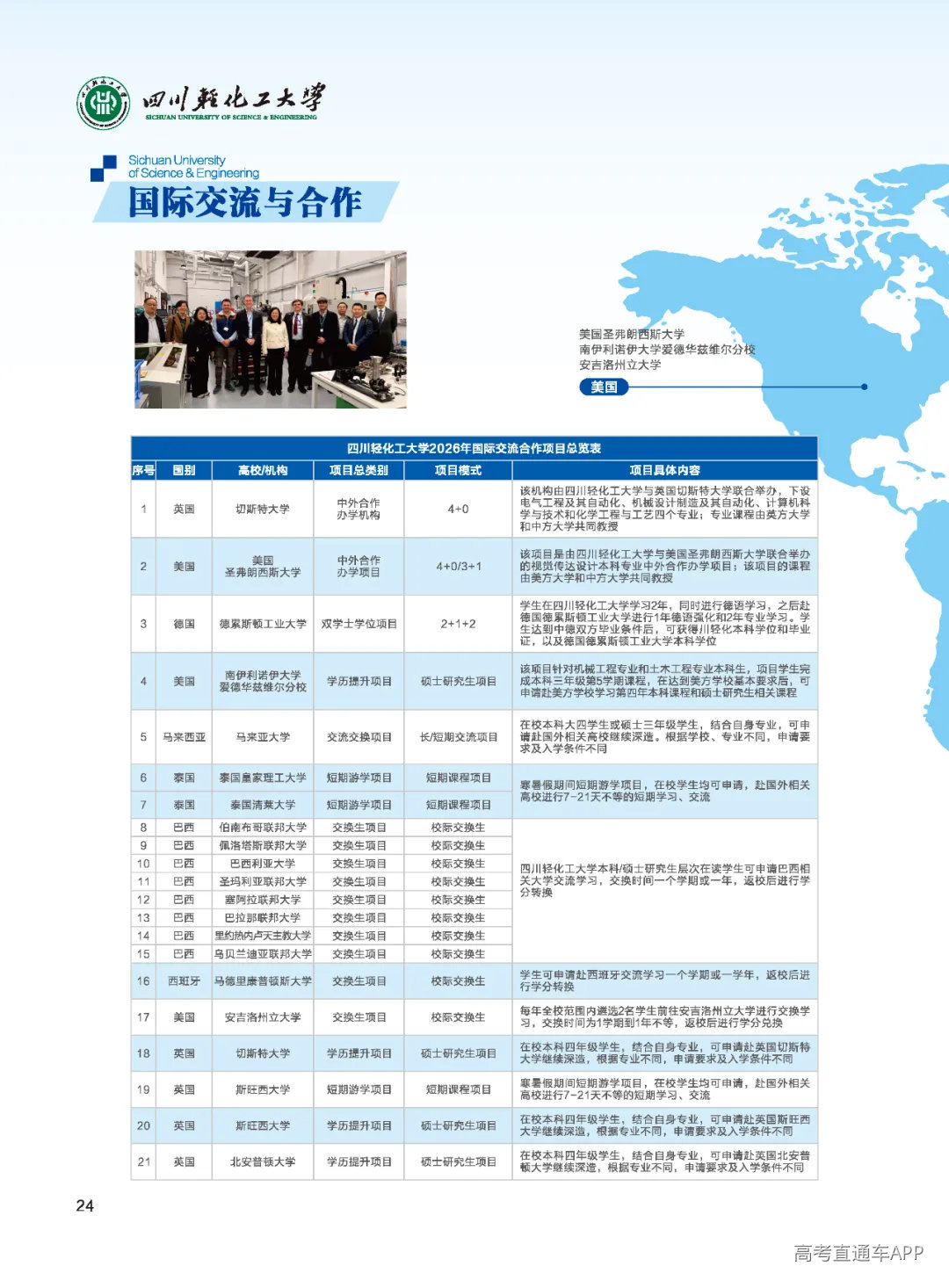Select 安吉洛州立大学 cell in table row 17
This screenshot has width=949, height=1288.
pyautogui.click(x=263, y=1017)
